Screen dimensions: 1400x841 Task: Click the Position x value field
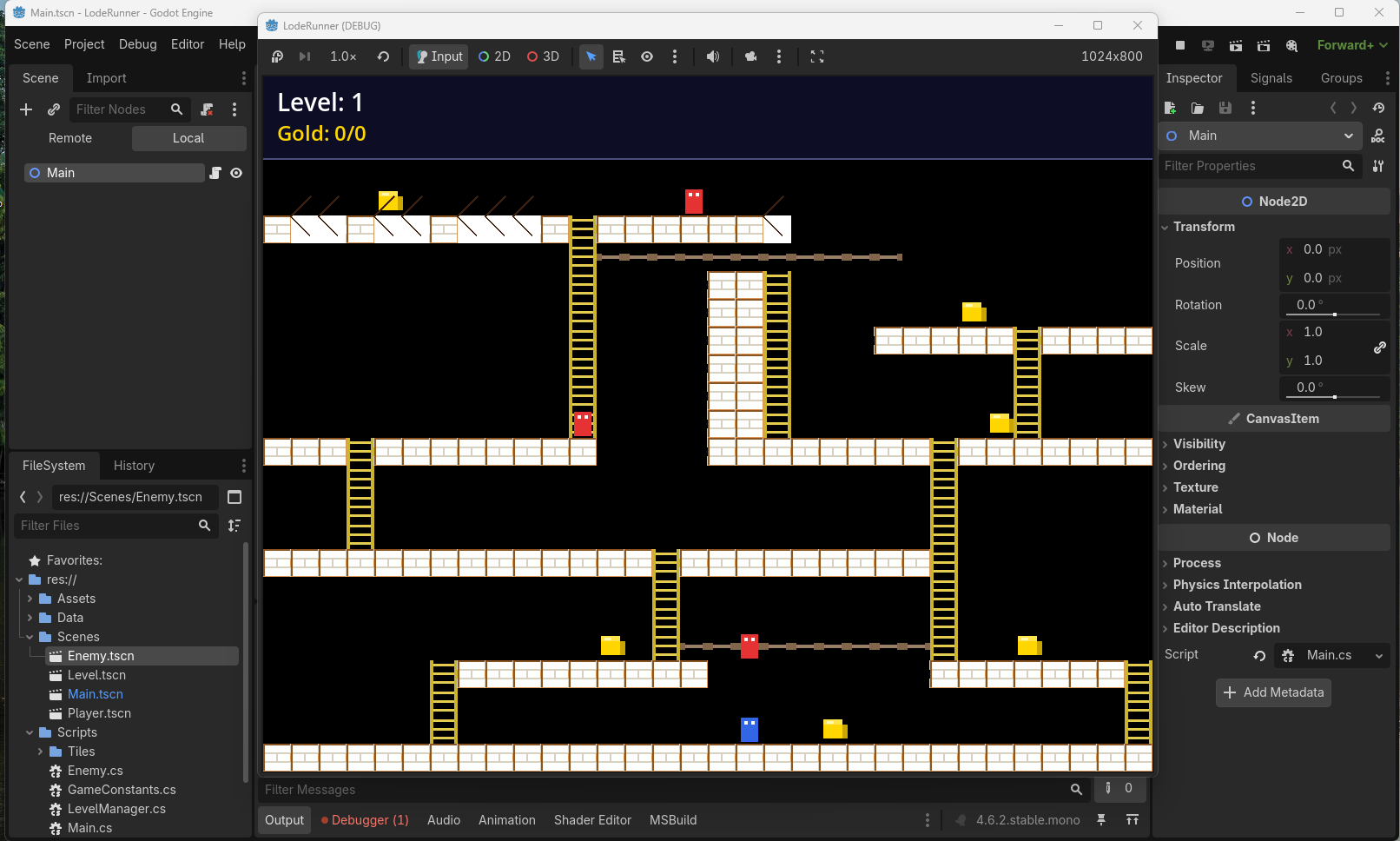(1335, 249)
